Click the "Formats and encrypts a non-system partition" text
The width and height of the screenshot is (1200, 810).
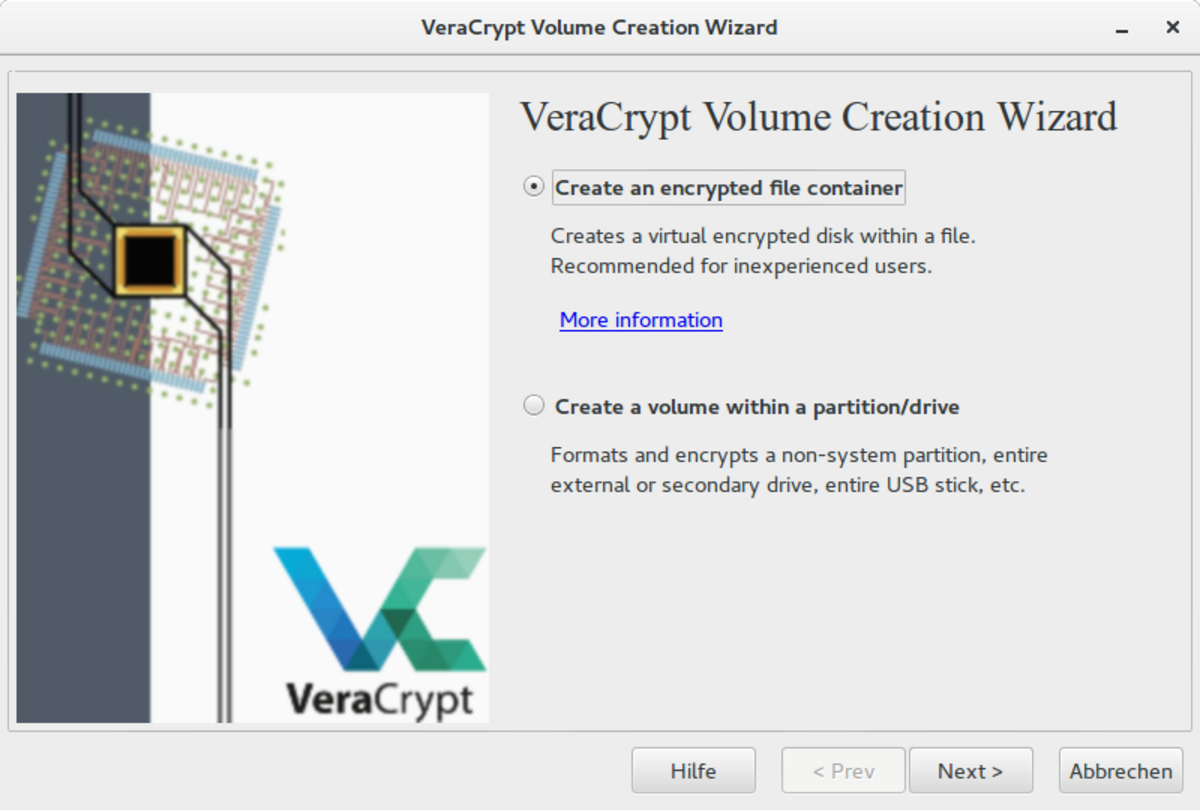click(799, 456)
